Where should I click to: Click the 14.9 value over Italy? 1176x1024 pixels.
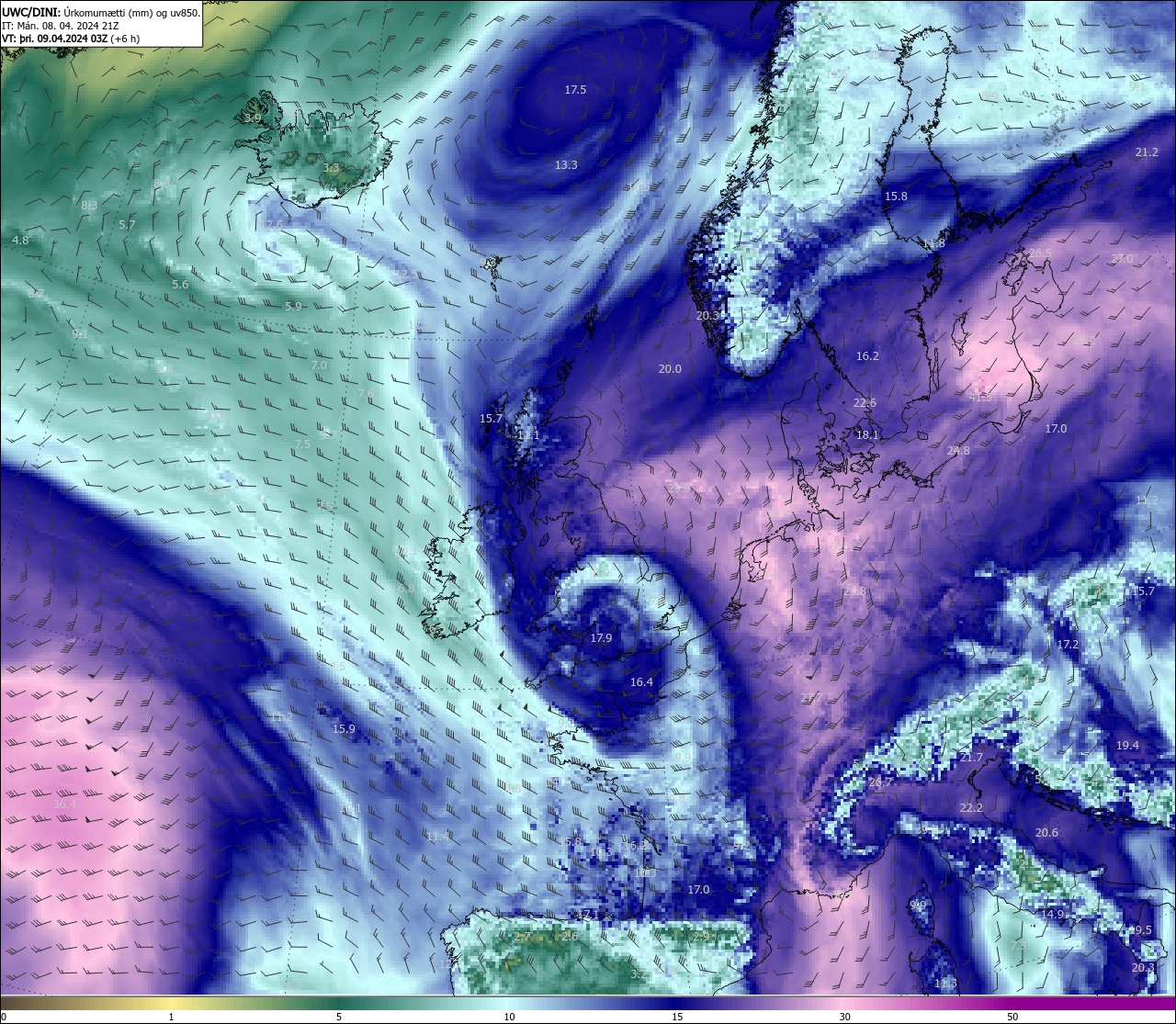[x=1052, y=915]
